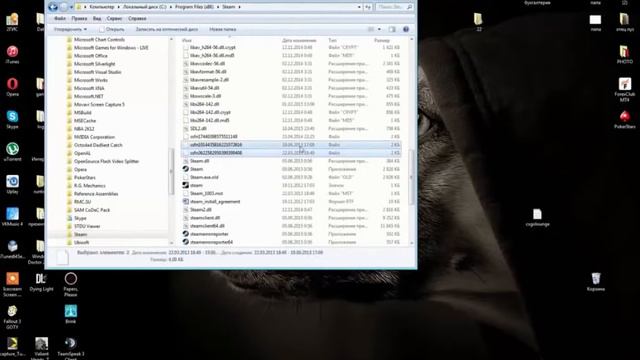Click Записать на оптический диск button

[167, 29]
